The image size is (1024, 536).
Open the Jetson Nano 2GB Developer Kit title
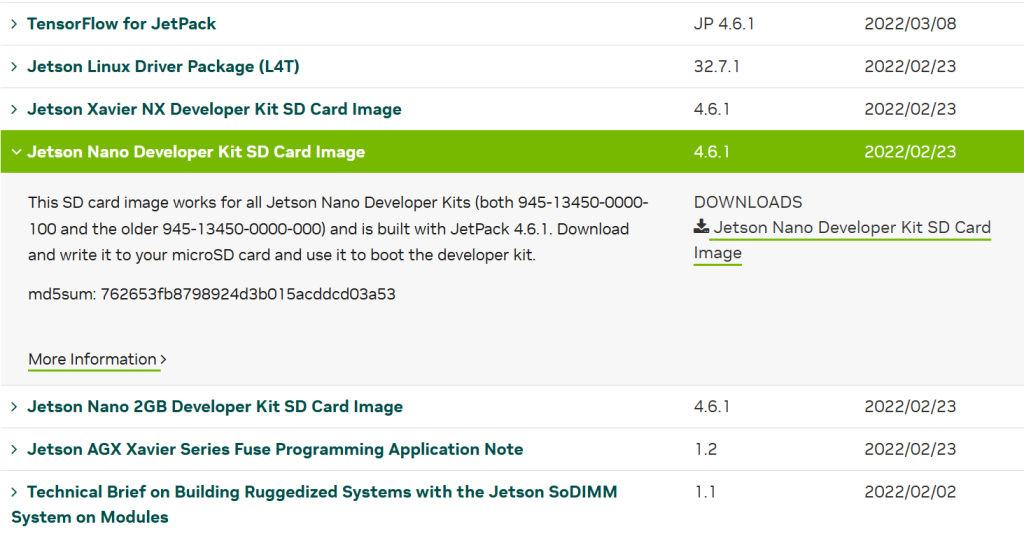215,407
